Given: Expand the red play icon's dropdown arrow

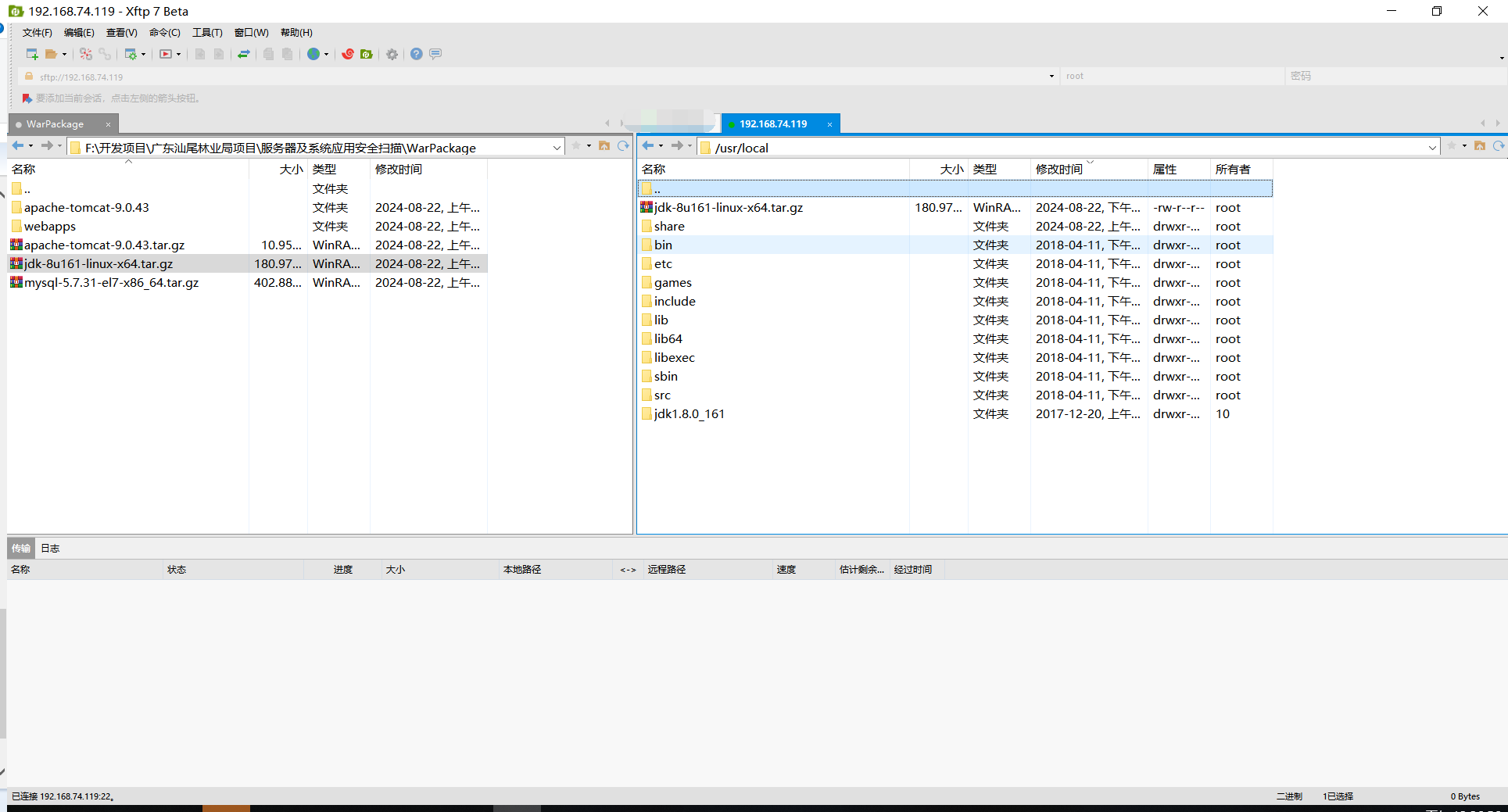Looking at the screenshot, I should coord(178,54).
